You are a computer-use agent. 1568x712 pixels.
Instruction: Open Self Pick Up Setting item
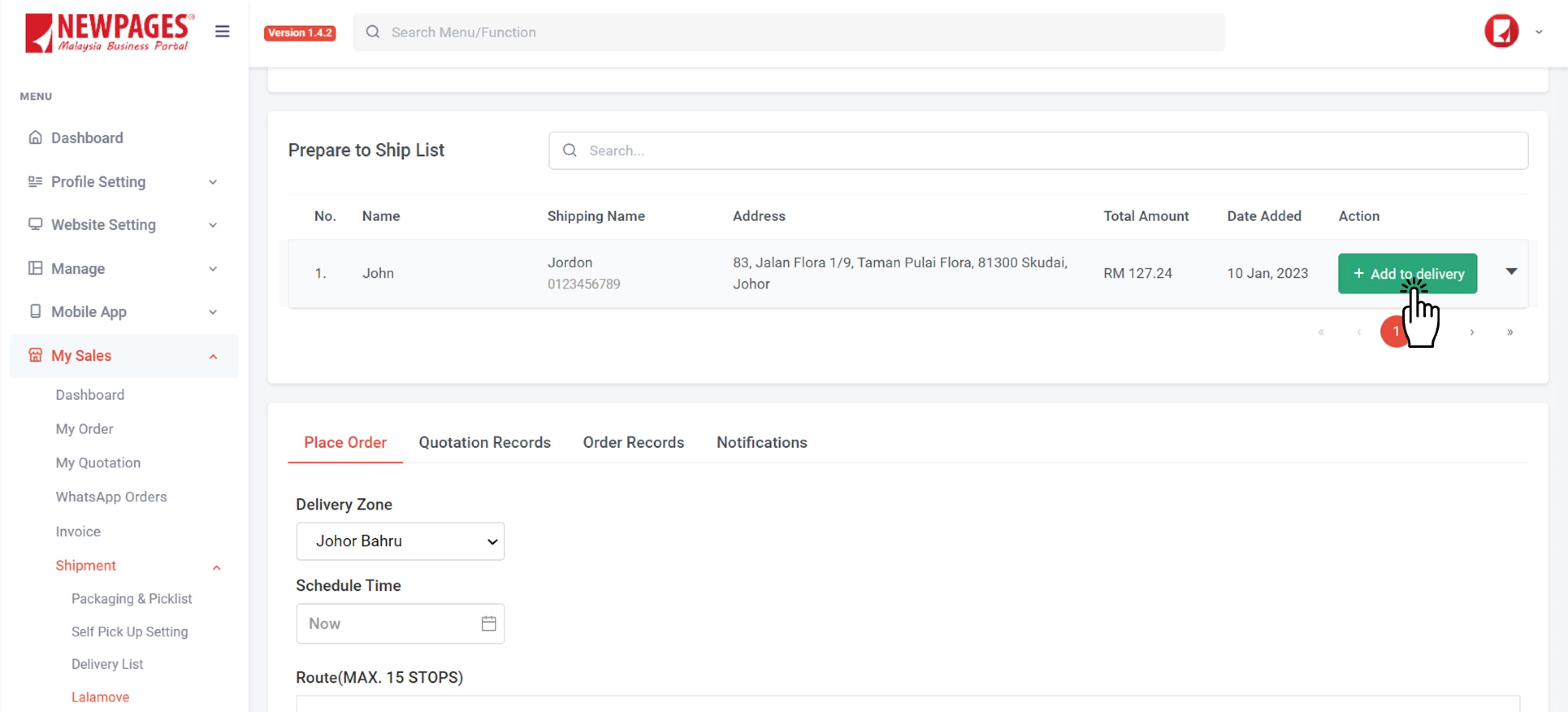coord(129,631)
